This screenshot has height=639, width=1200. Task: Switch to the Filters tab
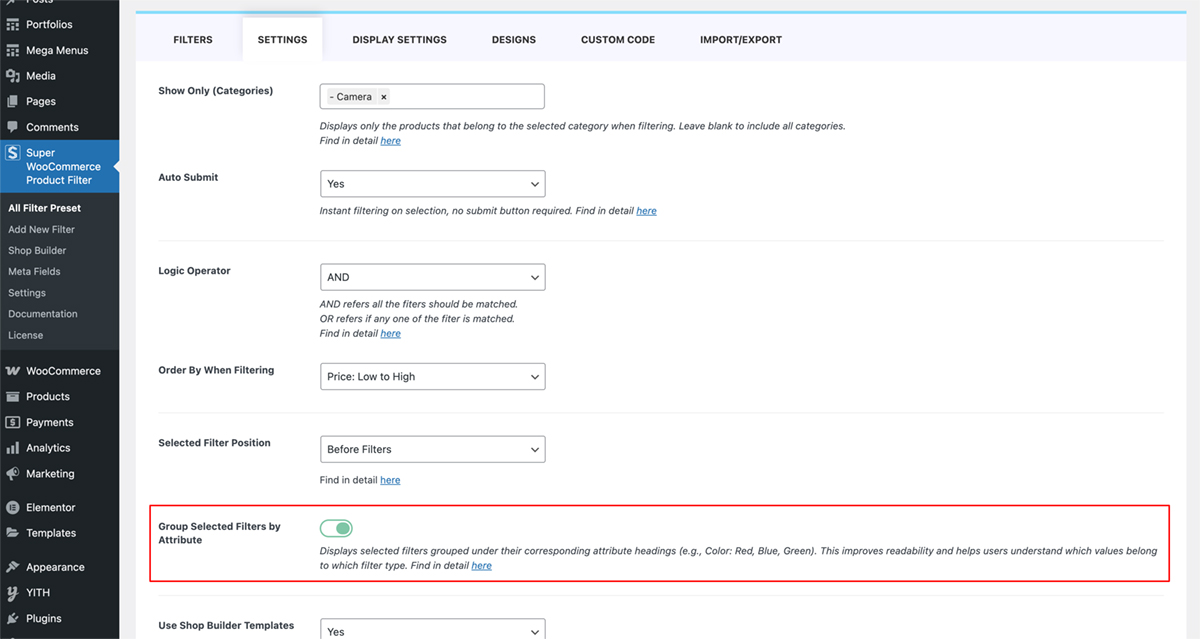(193, 40)
